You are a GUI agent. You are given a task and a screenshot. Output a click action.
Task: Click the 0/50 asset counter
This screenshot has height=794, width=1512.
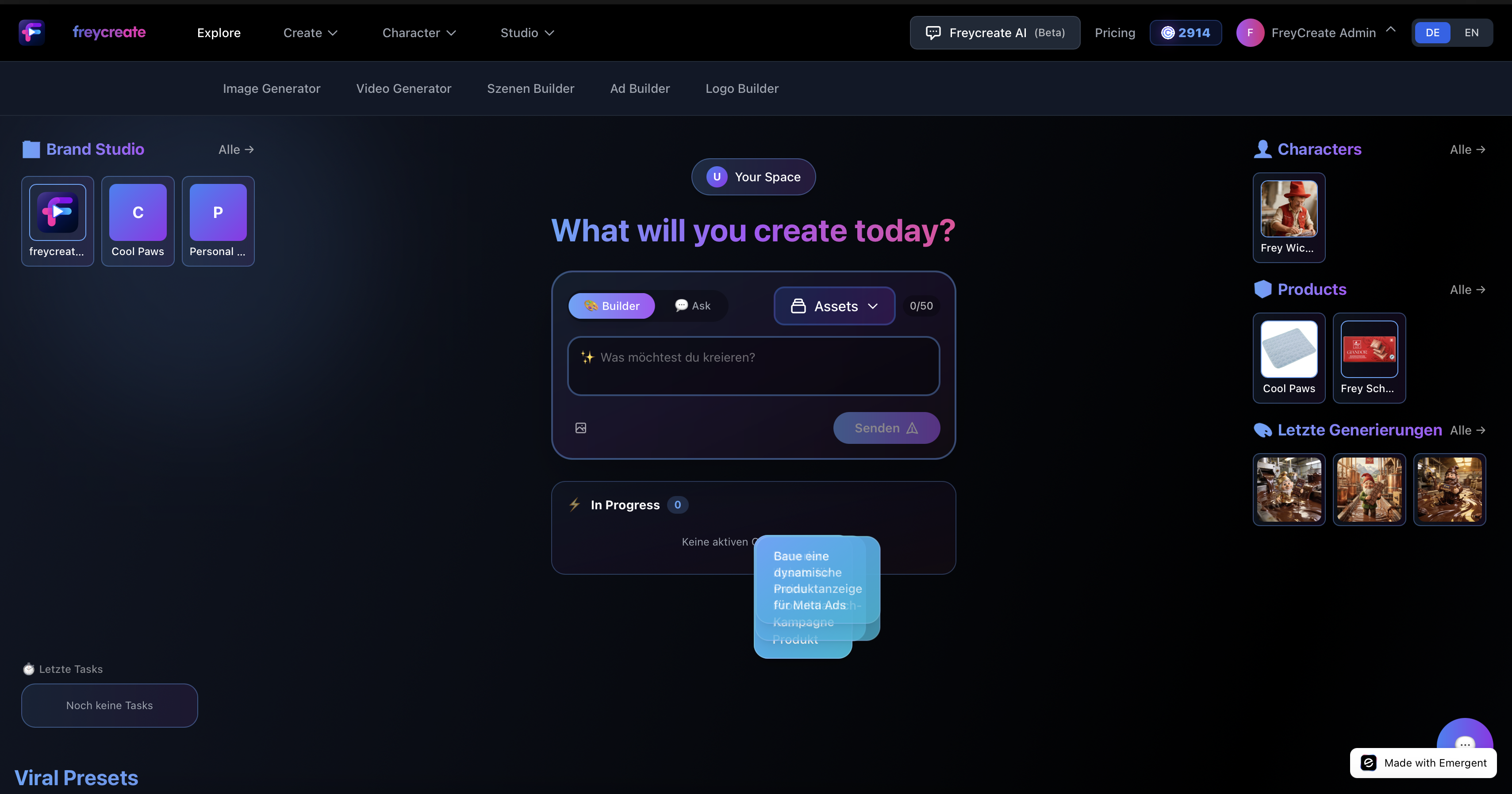(x=921, y=306)
